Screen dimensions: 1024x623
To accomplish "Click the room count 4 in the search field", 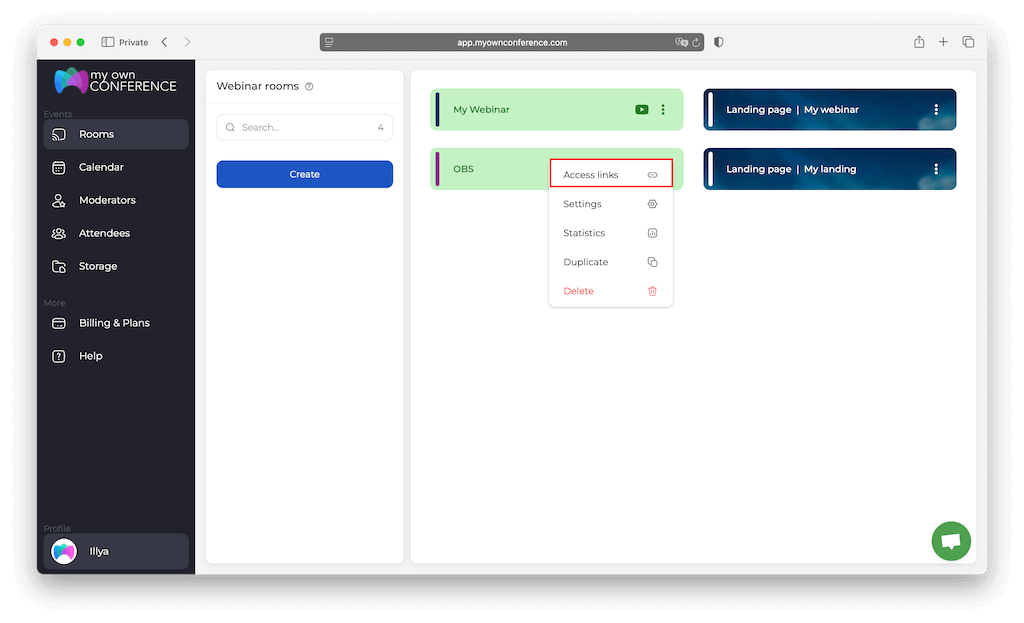I will (x=381, y=127).
